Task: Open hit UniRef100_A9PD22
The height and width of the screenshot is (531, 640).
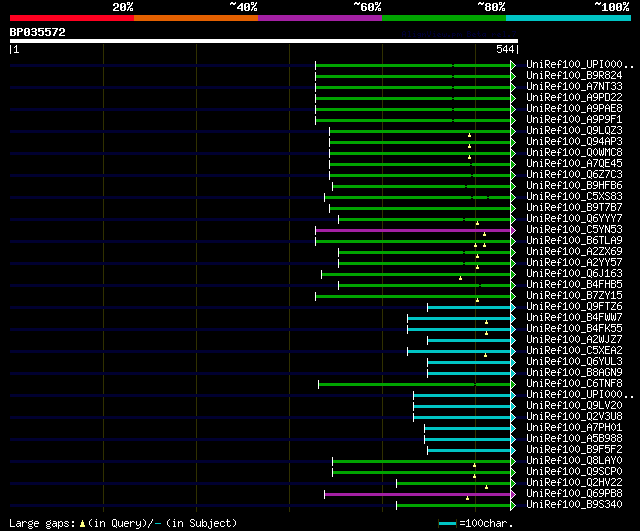Action: pos(574,98)
